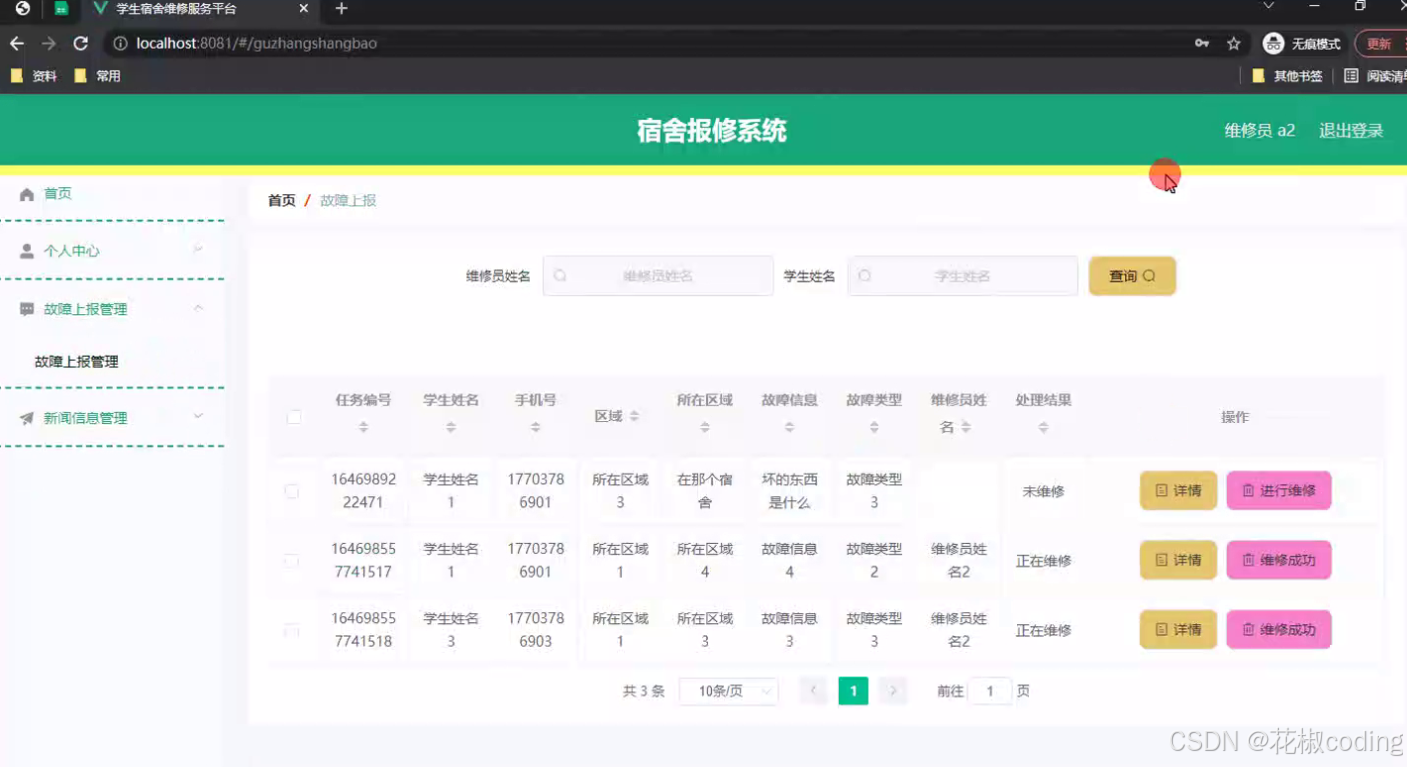The height and width of the screenshot is (767, 1407).
Task: Click the chat icon beside 故障上报管理
Action: pyautogui.click(x=27, y=310)
